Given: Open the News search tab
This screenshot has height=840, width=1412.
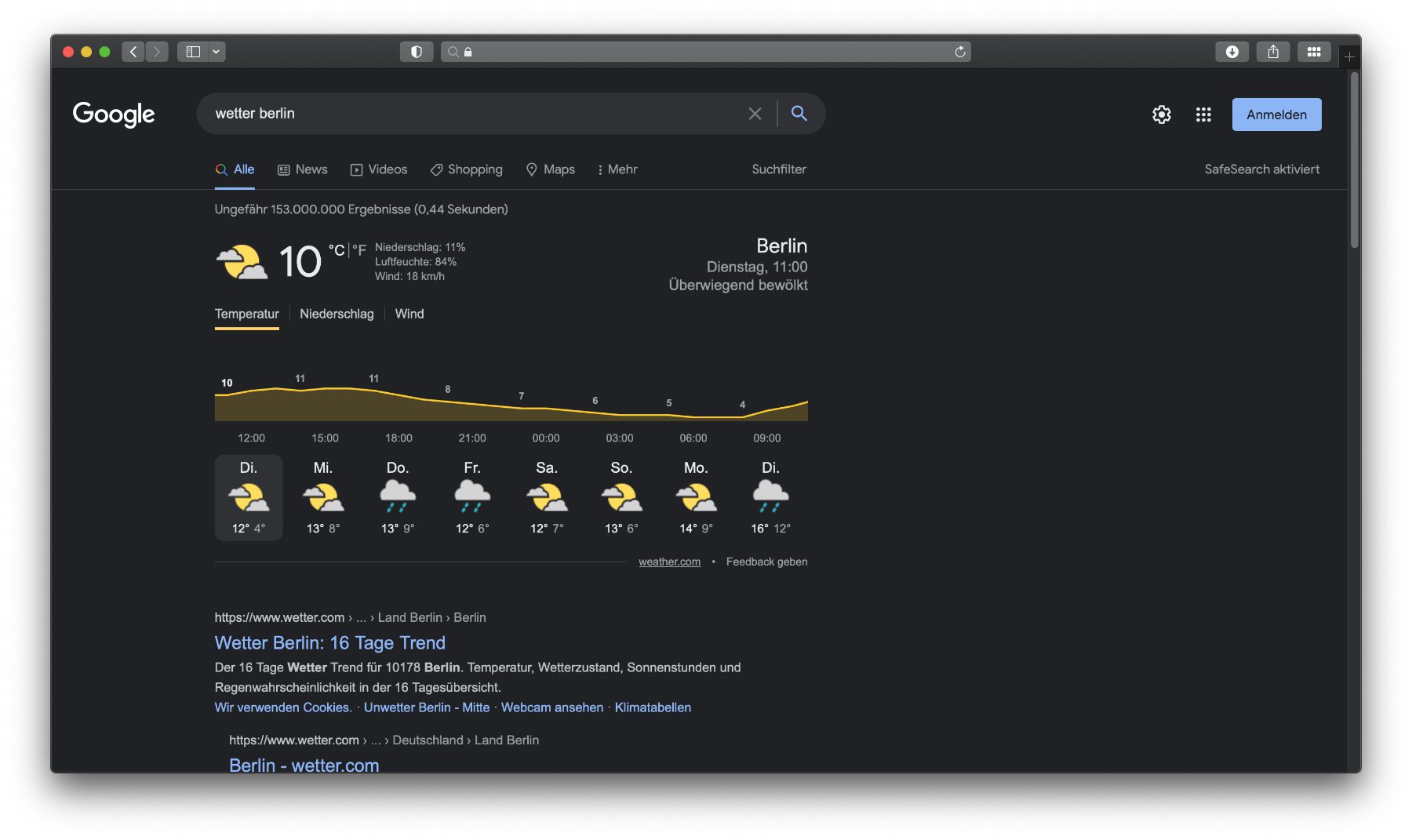Looking at the screenshot, I should click(x=303, y=169).
